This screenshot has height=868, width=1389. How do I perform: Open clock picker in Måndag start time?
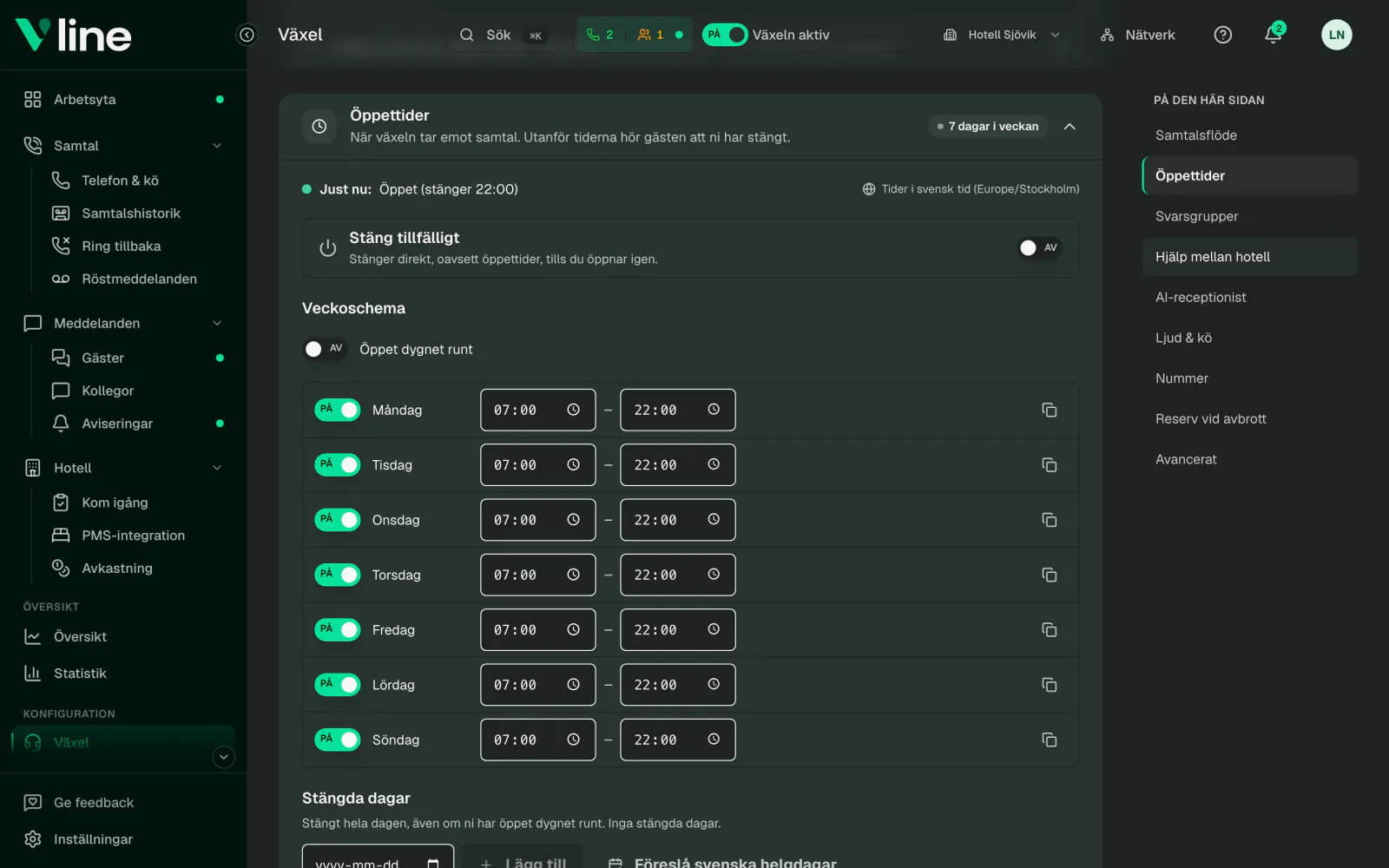pos(573,410)
